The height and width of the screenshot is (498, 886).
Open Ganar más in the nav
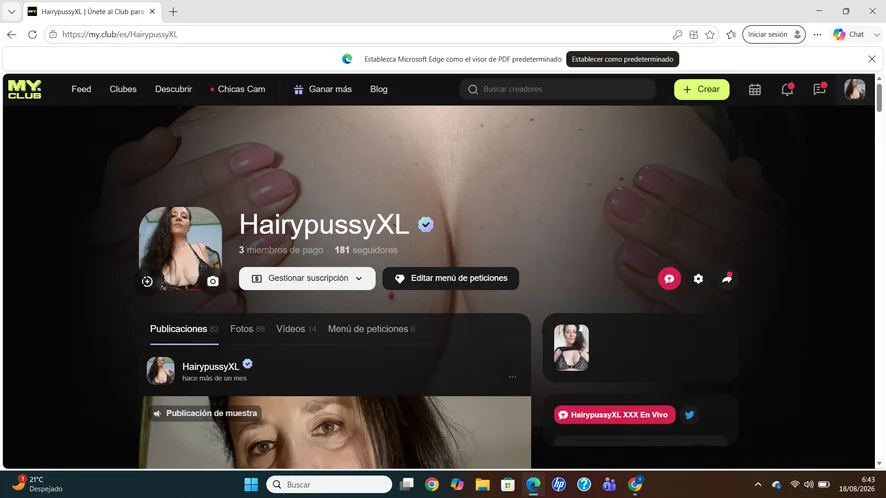tap(323, 89)
